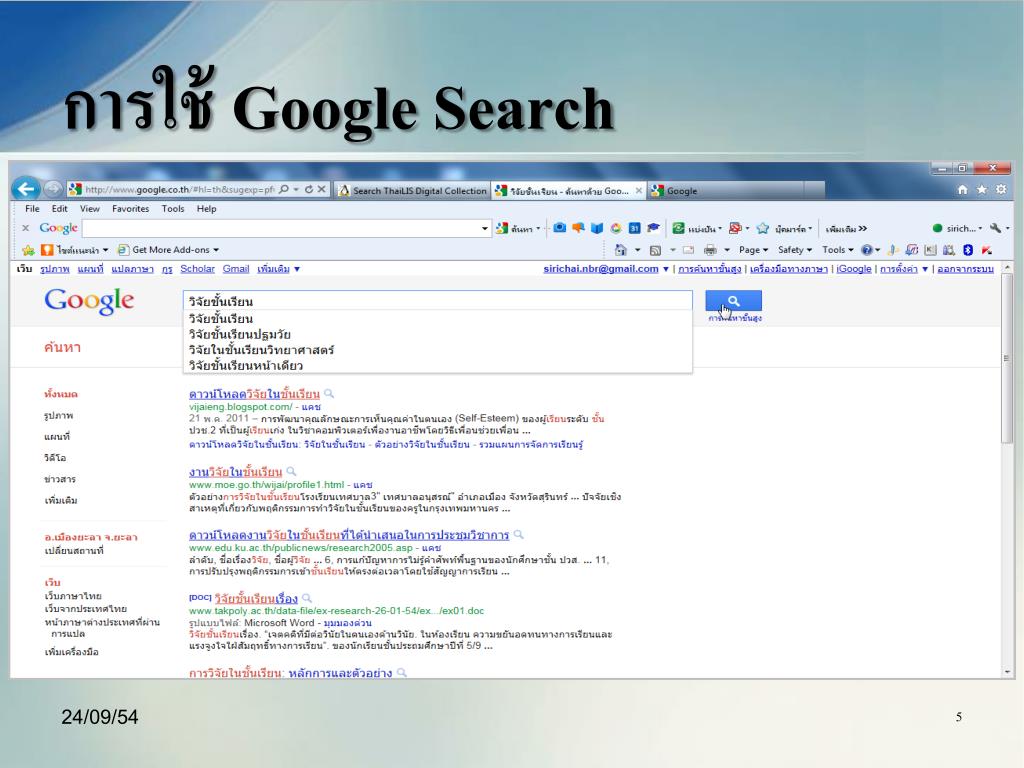
Task: Switch to the Search ThaiLIS Digital Collection tab
Action: 413,191
